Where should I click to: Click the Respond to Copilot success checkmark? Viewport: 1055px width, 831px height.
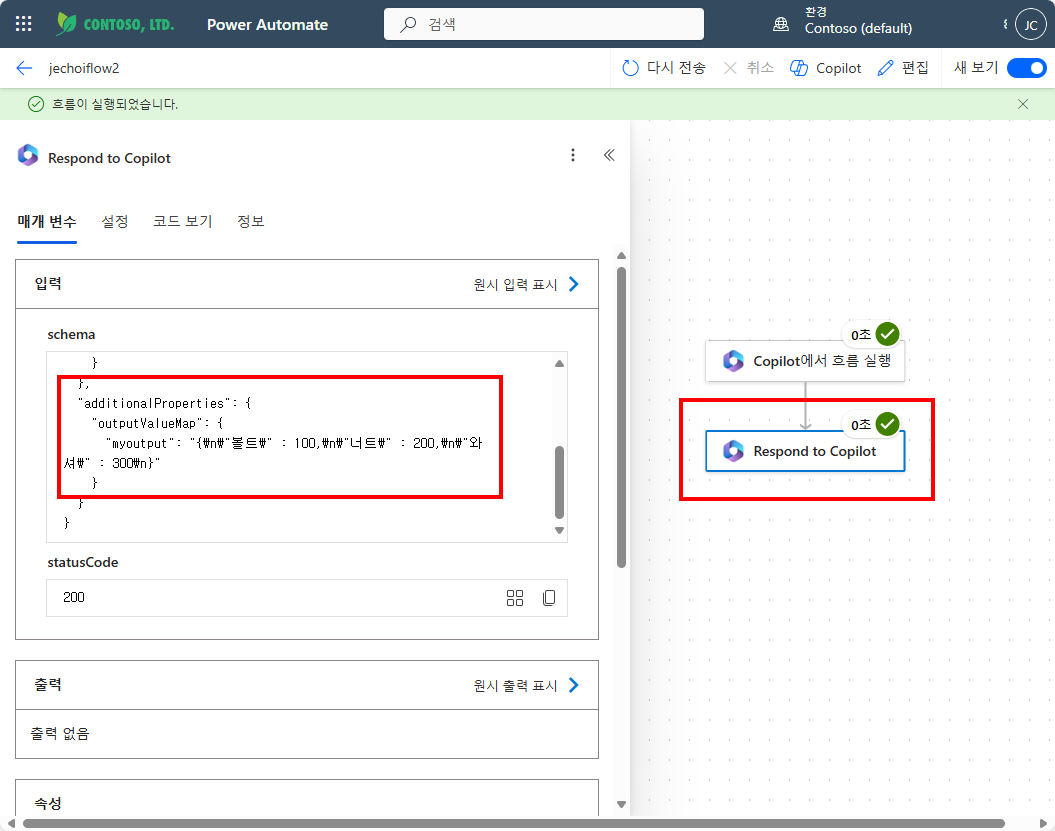click(887, 425)
